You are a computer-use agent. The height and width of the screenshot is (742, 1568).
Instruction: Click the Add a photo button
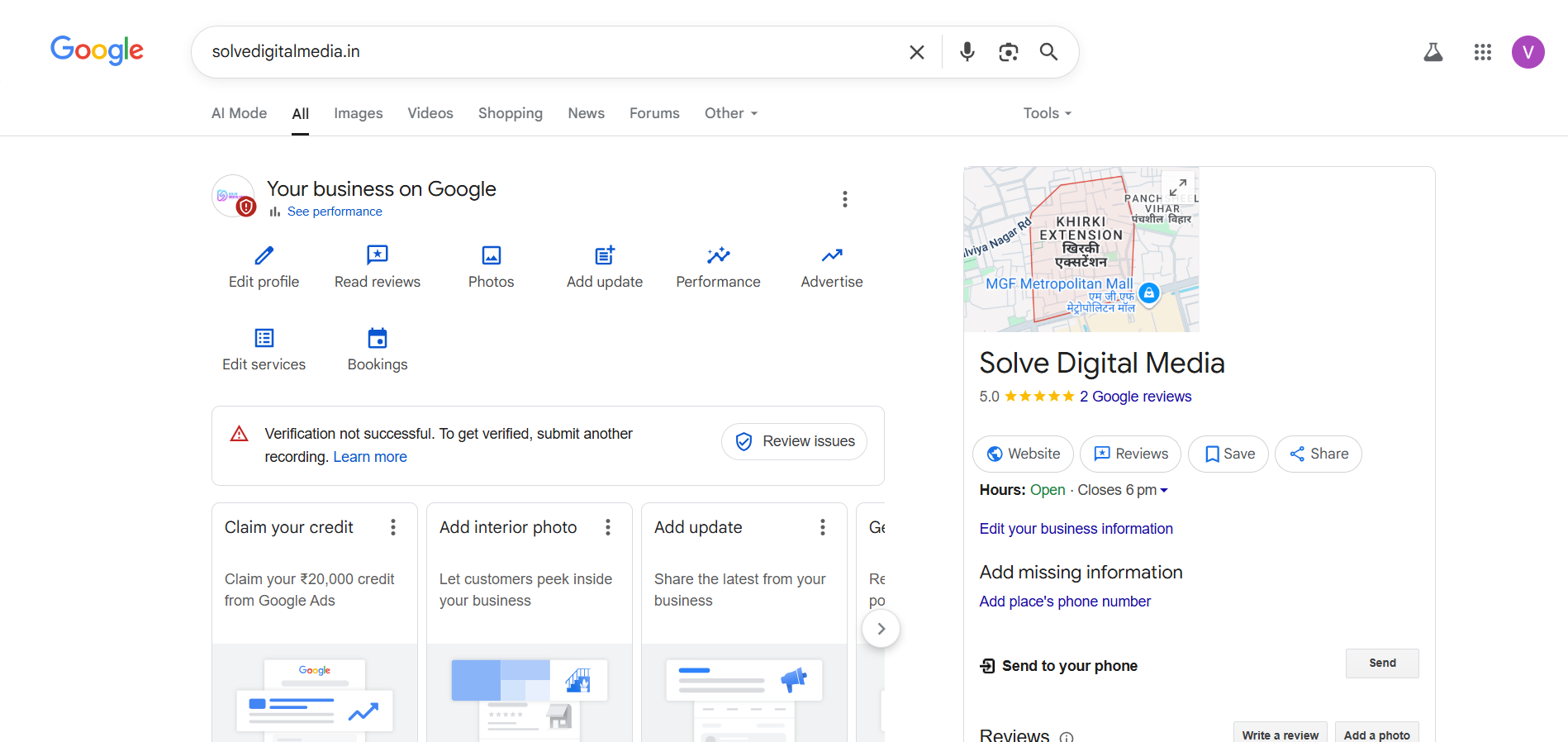(1376, 734)
